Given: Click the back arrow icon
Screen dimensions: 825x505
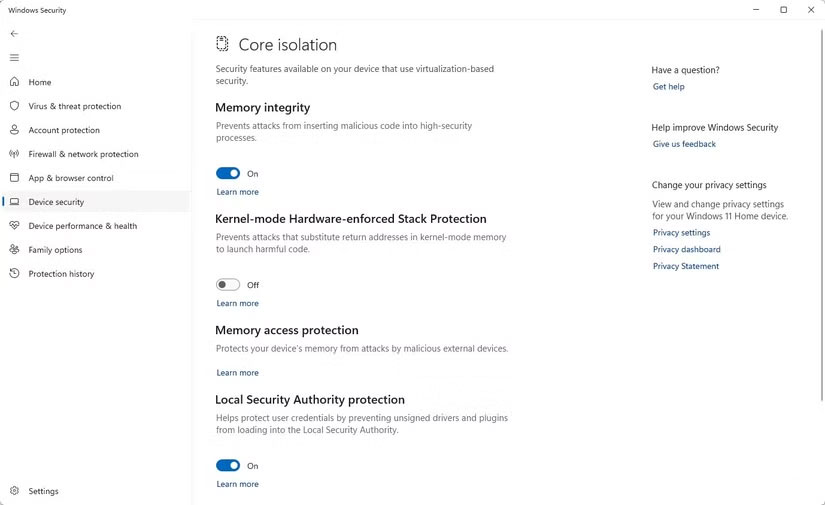Looking at the screenshot, I should 14,34.
